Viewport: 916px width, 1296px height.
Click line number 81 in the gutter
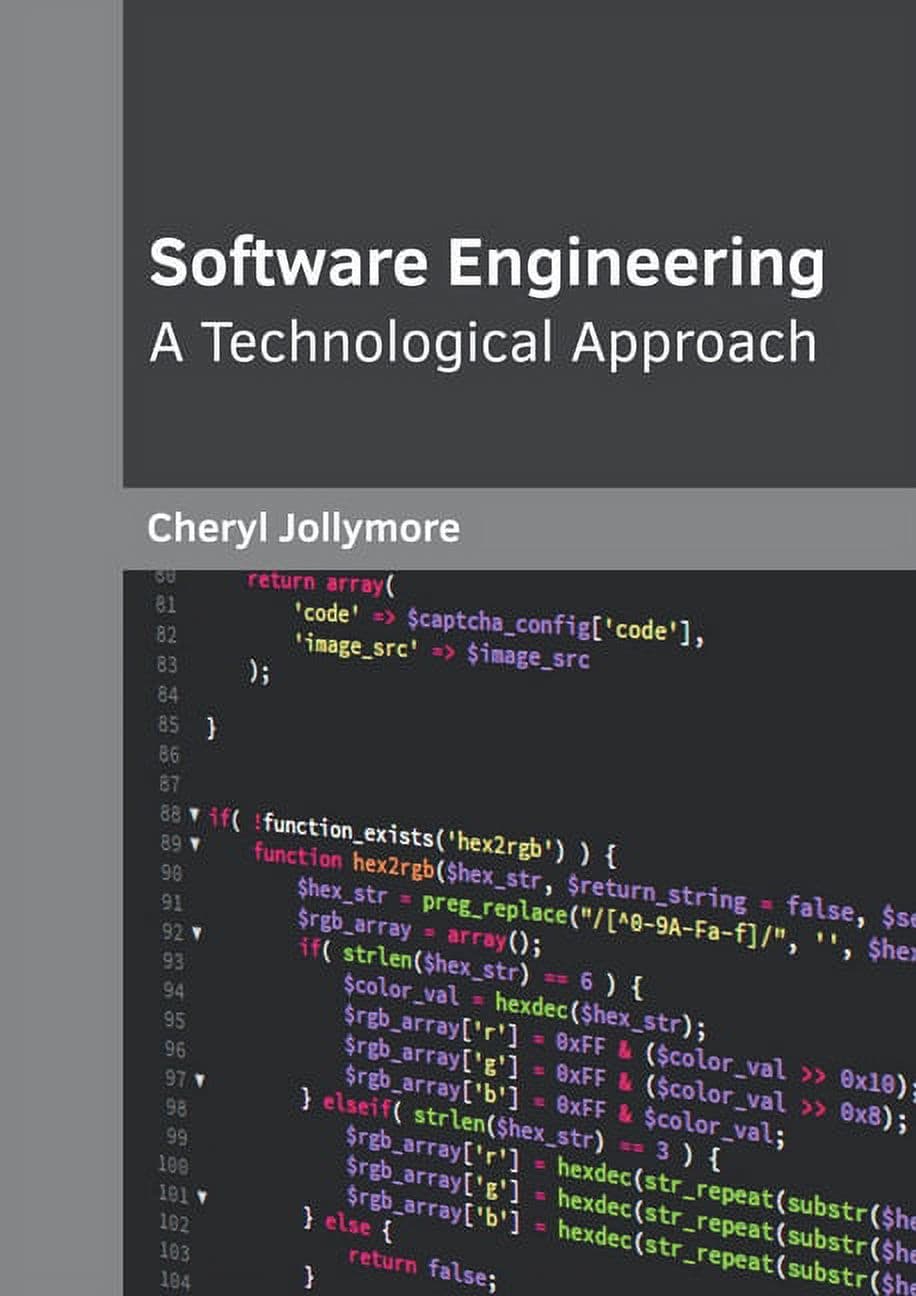click(167, 606)
